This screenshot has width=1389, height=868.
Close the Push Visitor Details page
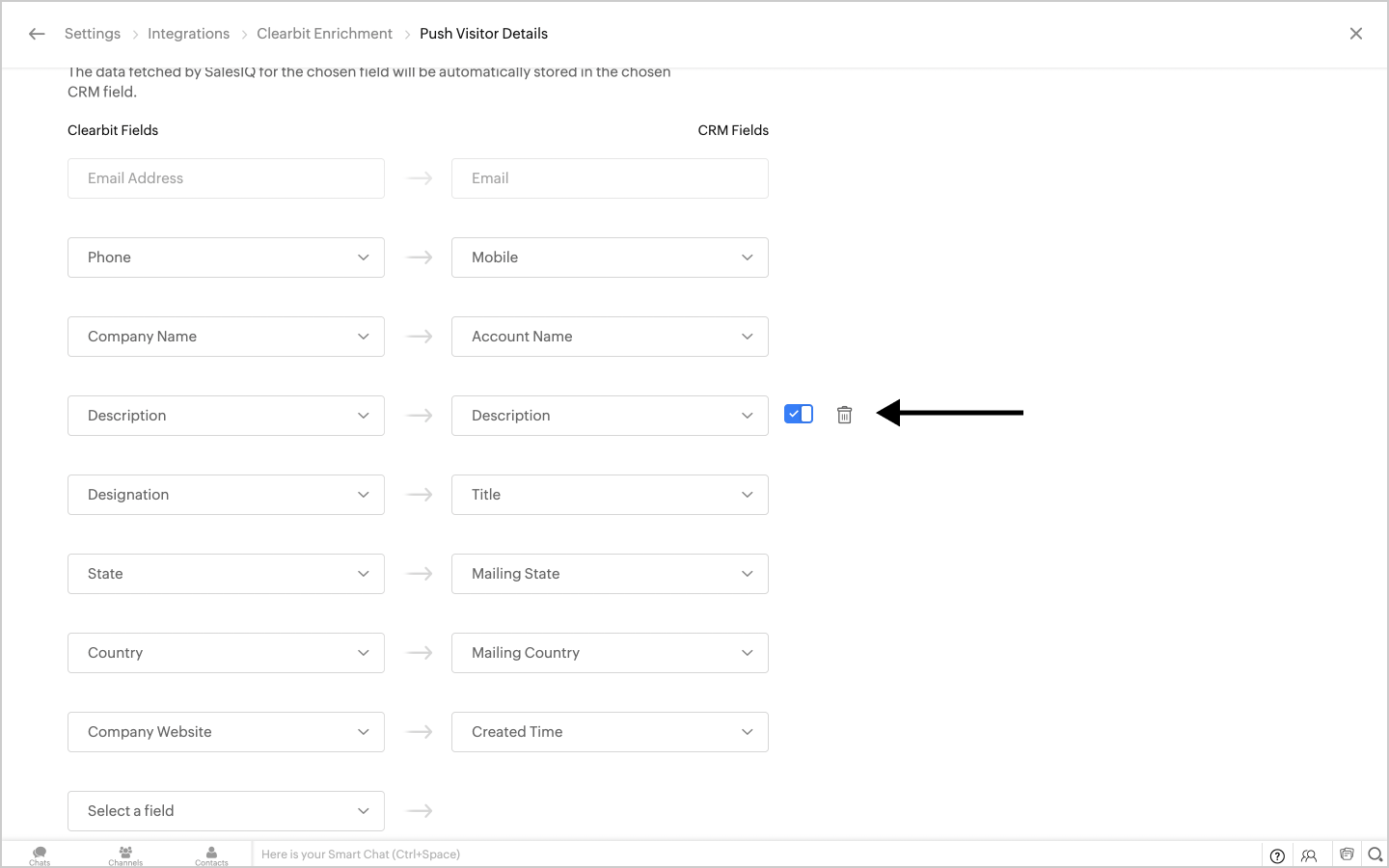point(1356,34)
